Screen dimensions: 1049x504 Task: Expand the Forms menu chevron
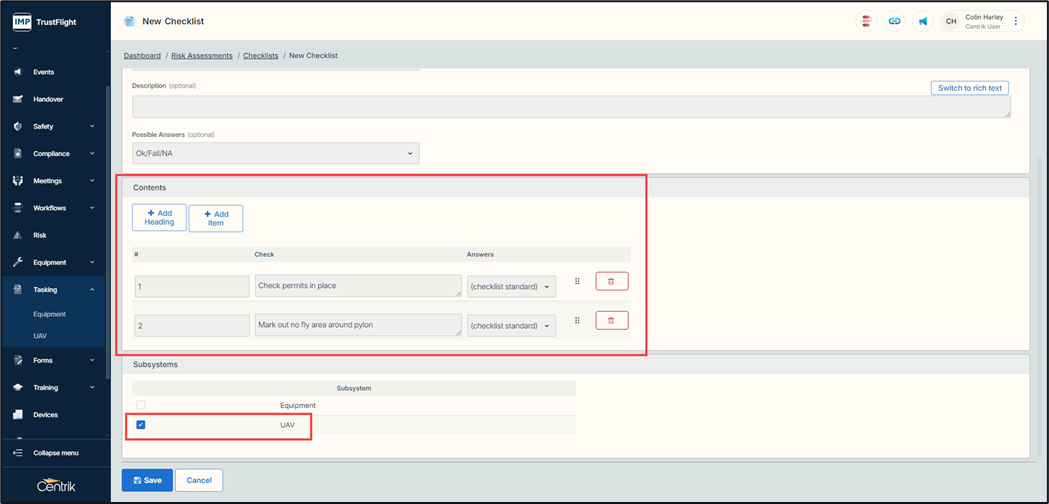tap(92, 360)
